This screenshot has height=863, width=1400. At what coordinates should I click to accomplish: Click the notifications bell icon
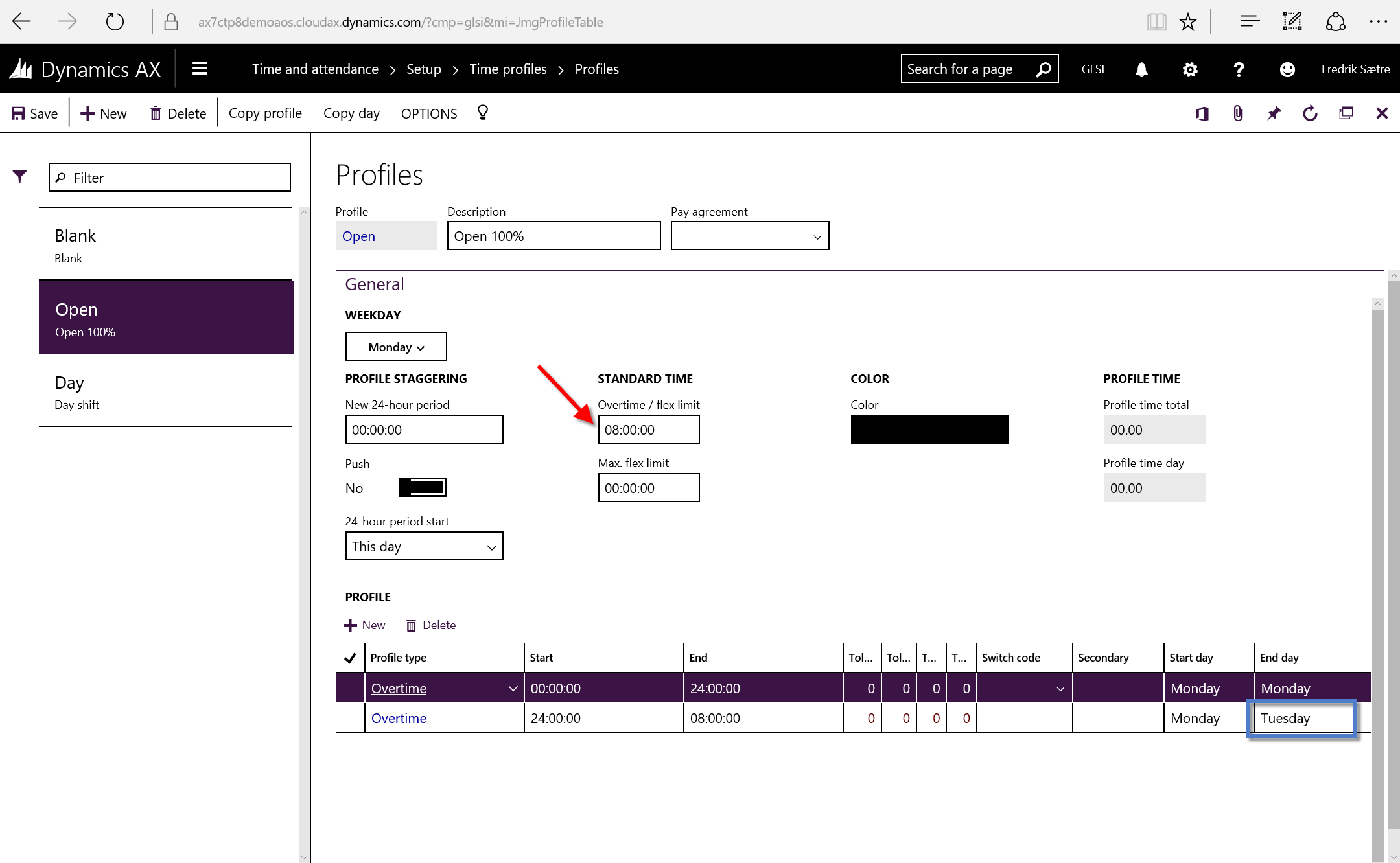coord(1141,69)
